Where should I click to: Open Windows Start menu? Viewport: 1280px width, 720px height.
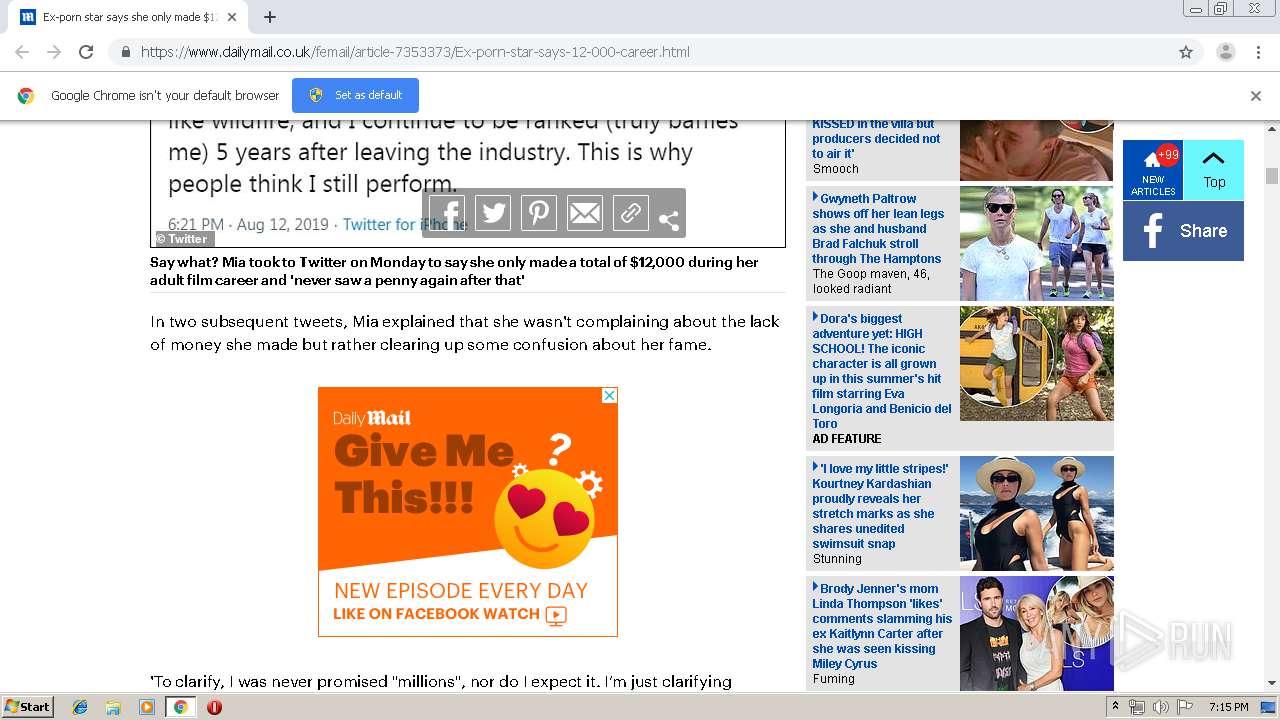(x=27, y=706)
